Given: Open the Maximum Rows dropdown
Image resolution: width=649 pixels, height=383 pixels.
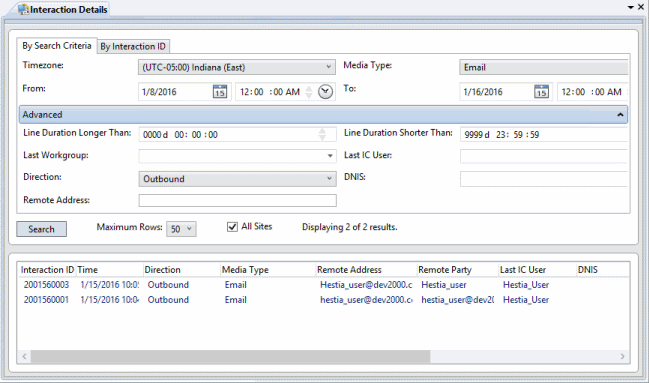Looking at the screenshot, I should pos(181,229).
